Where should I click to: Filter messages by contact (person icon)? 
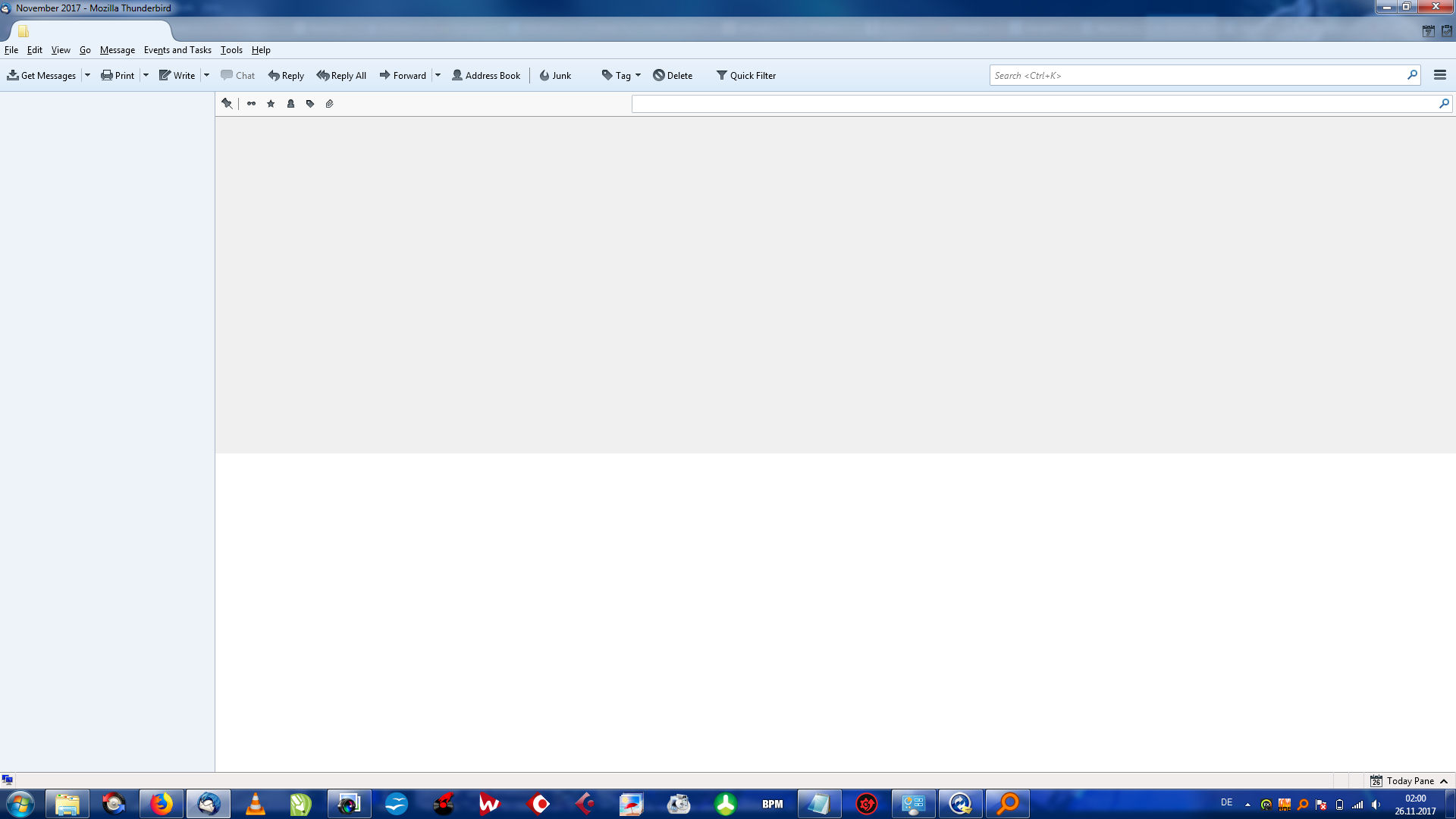point(290,104)
